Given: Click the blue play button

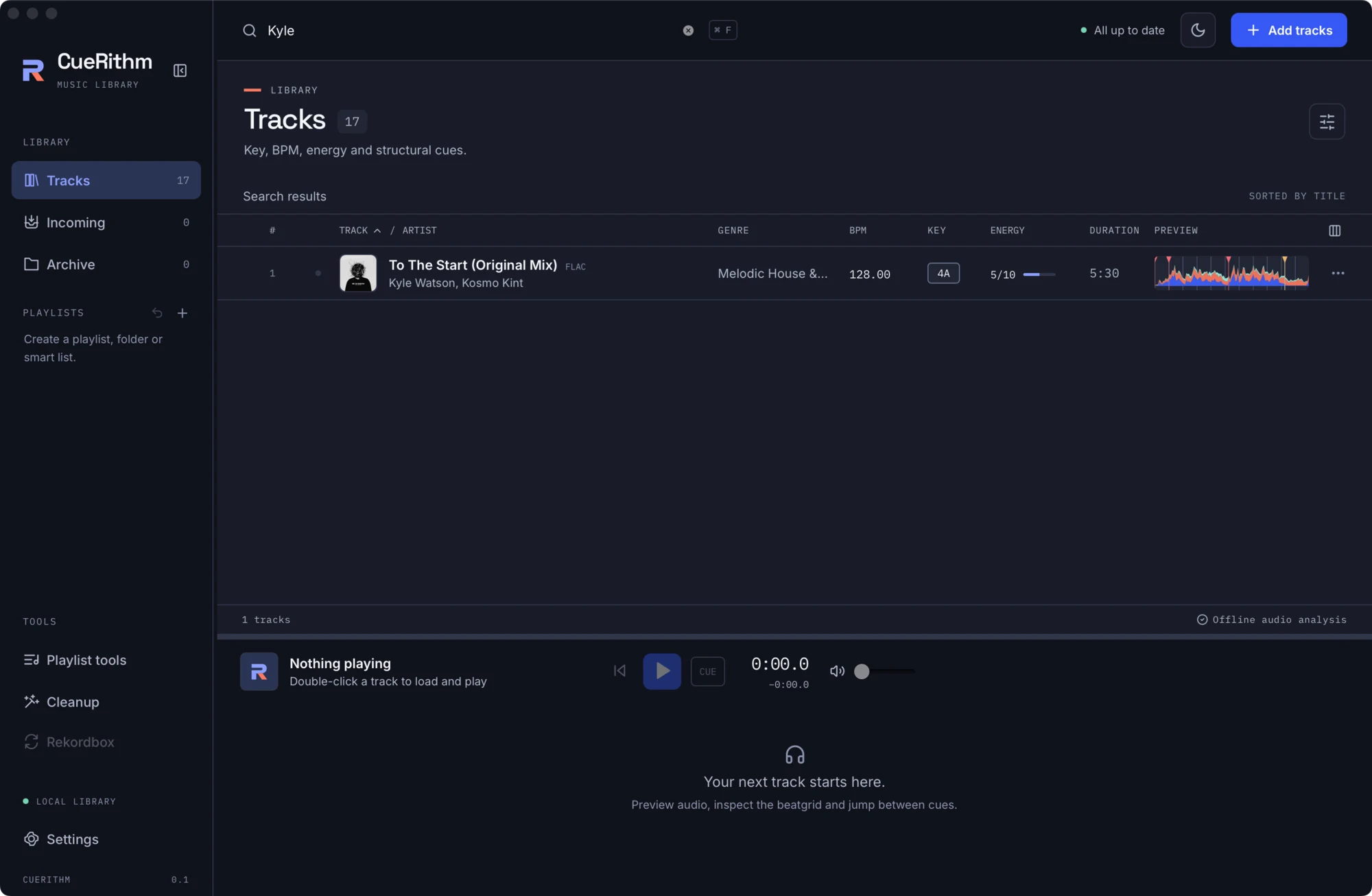Looking at the screenshot, I should pyautogui.click(x=662, y=671).
